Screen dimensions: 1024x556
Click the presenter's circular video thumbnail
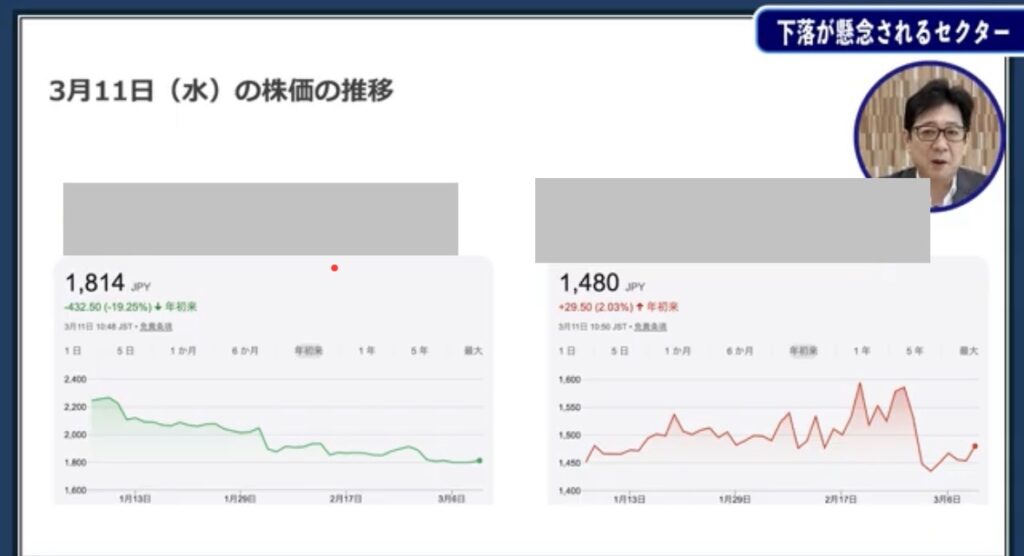(x=929, y=135)
